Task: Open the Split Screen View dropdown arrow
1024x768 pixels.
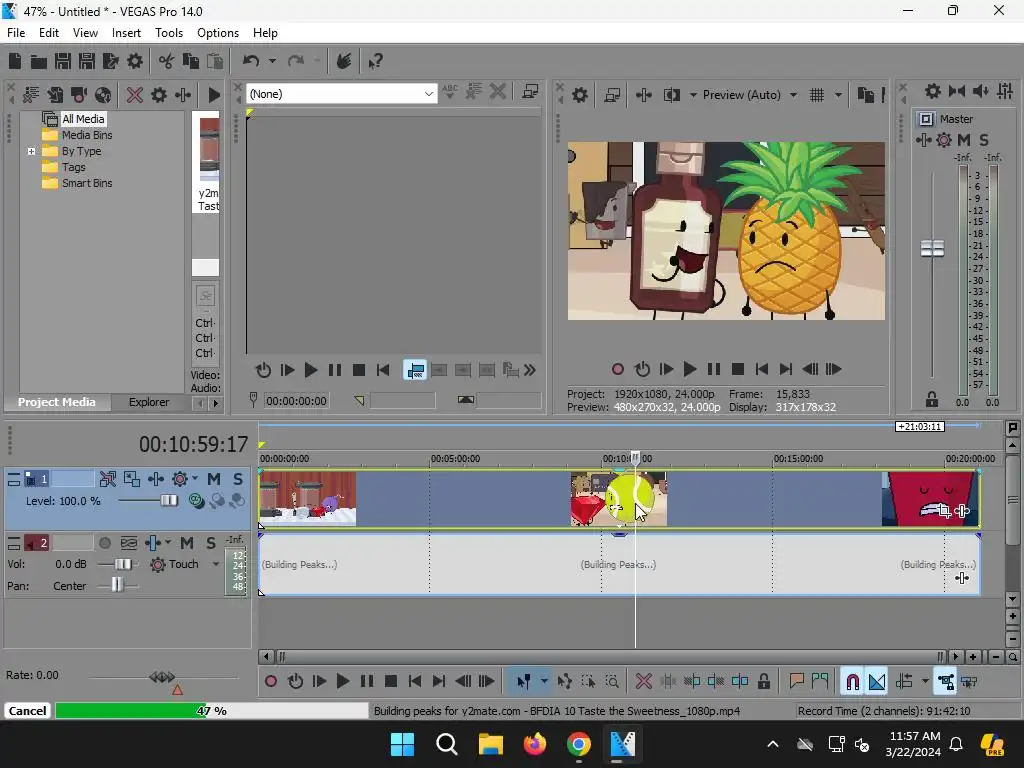Action: (x=693, y=95)
